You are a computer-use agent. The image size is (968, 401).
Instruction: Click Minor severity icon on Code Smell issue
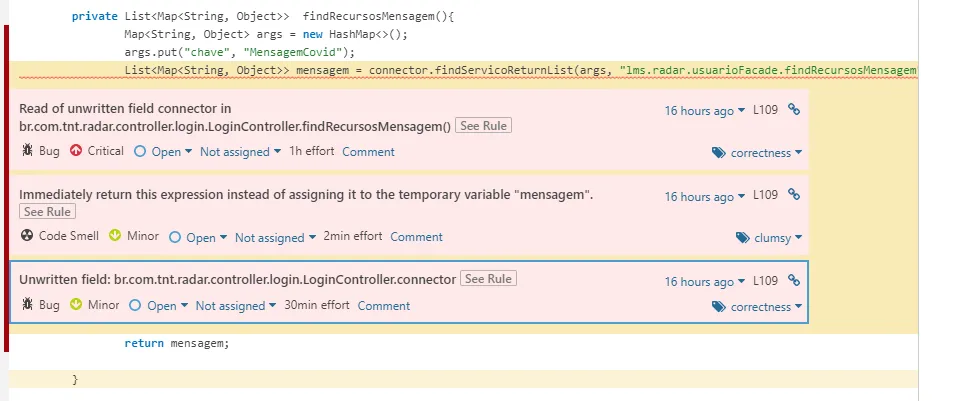click(x=115, y=237)
